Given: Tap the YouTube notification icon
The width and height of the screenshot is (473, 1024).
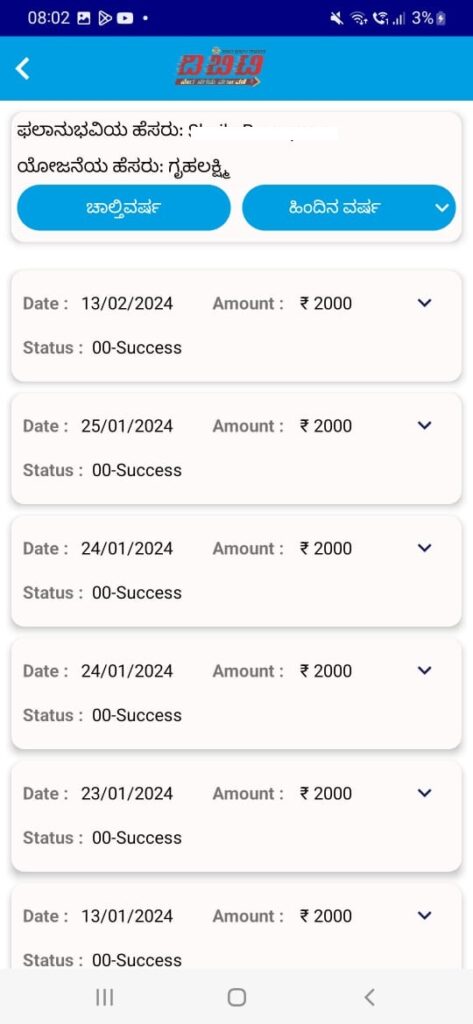Looking at the screenshot, I should click(125, 18).
